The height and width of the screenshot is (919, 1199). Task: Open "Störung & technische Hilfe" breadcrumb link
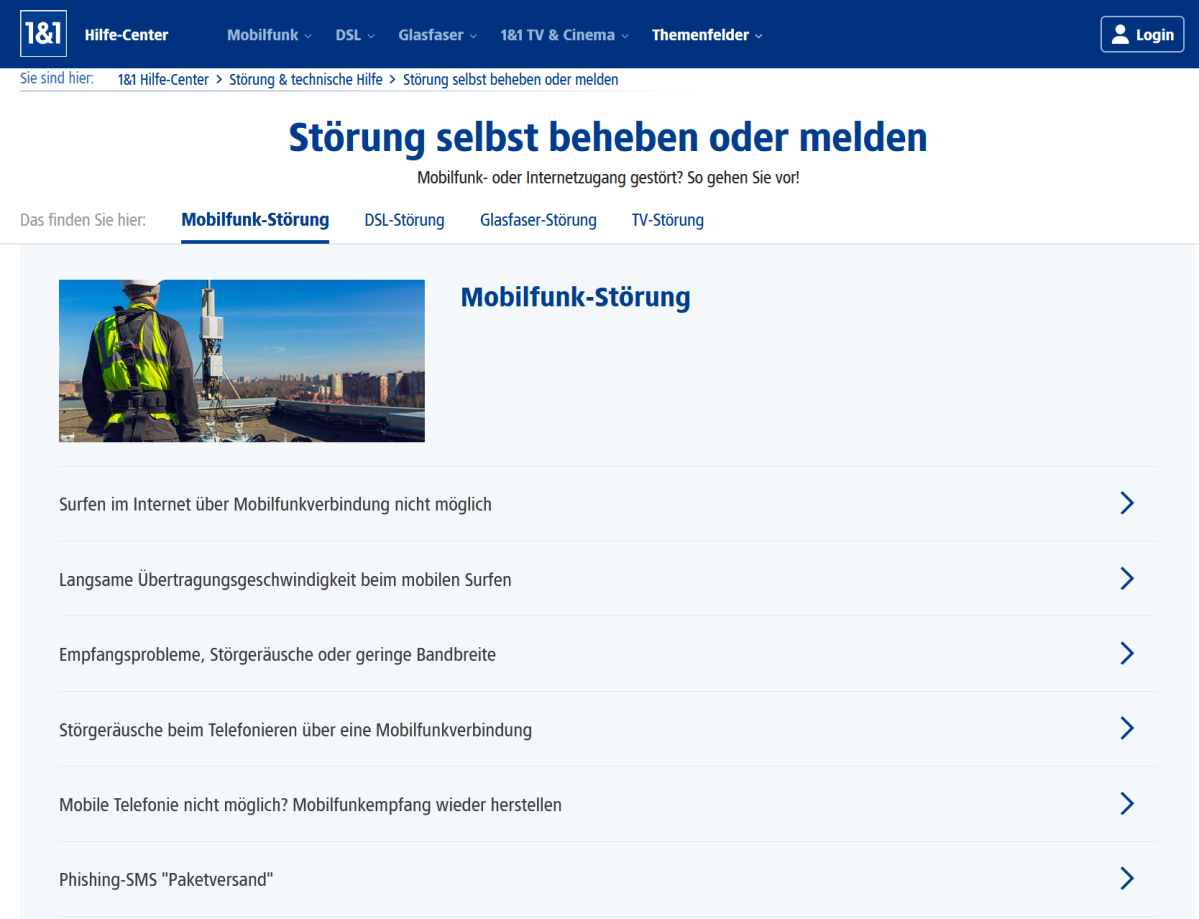click(304, 79)
